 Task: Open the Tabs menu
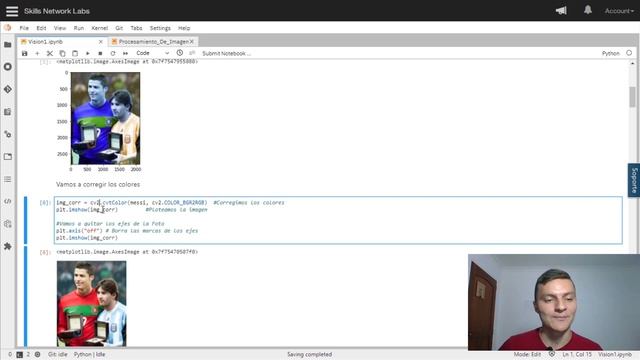(x=136, y=28)
